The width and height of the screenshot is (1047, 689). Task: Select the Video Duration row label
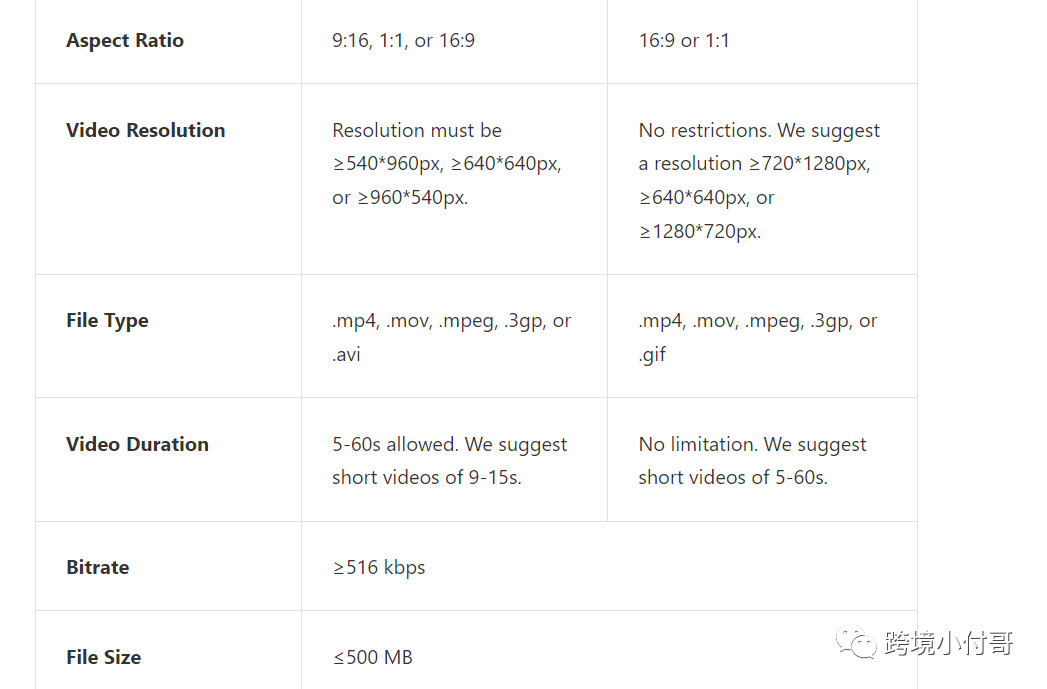click(x=137, y=444)
